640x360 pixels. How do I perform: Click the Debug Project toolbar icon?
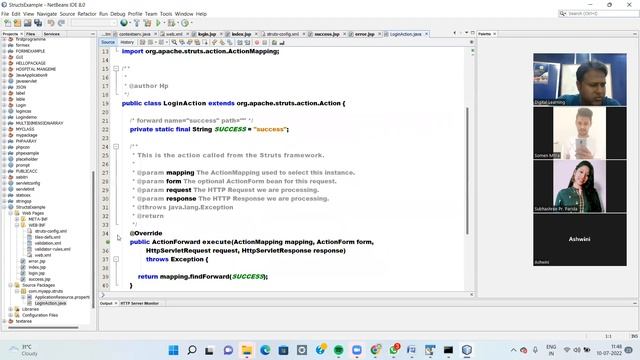171,23
